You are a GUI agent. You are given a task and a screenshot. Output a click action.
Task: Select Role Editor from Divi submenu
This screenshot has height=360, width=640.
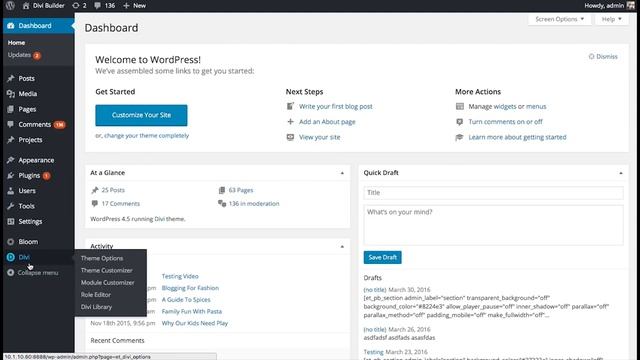click(96, 295)
